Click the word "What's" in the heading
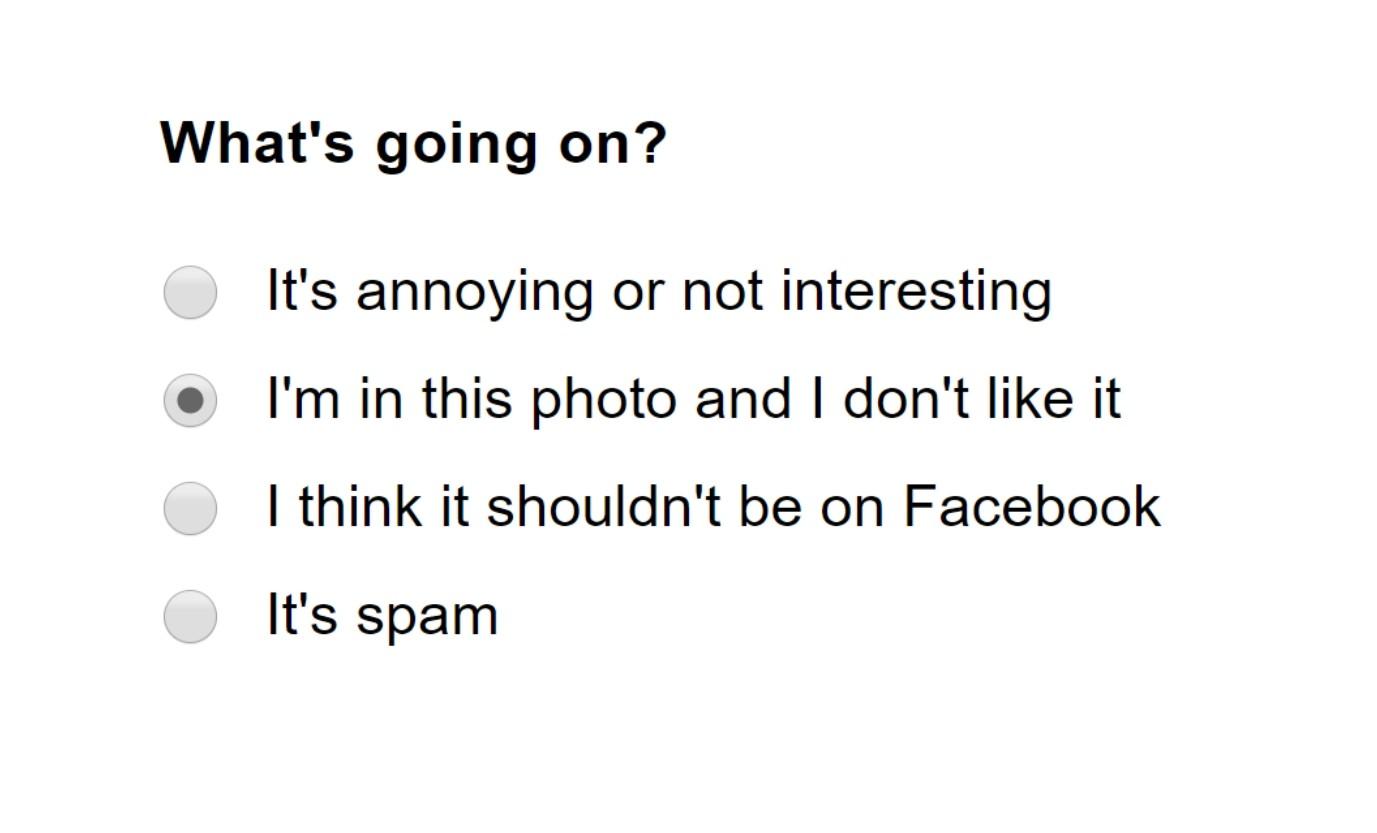1377x833 pixels. click(x=258, y=143)
